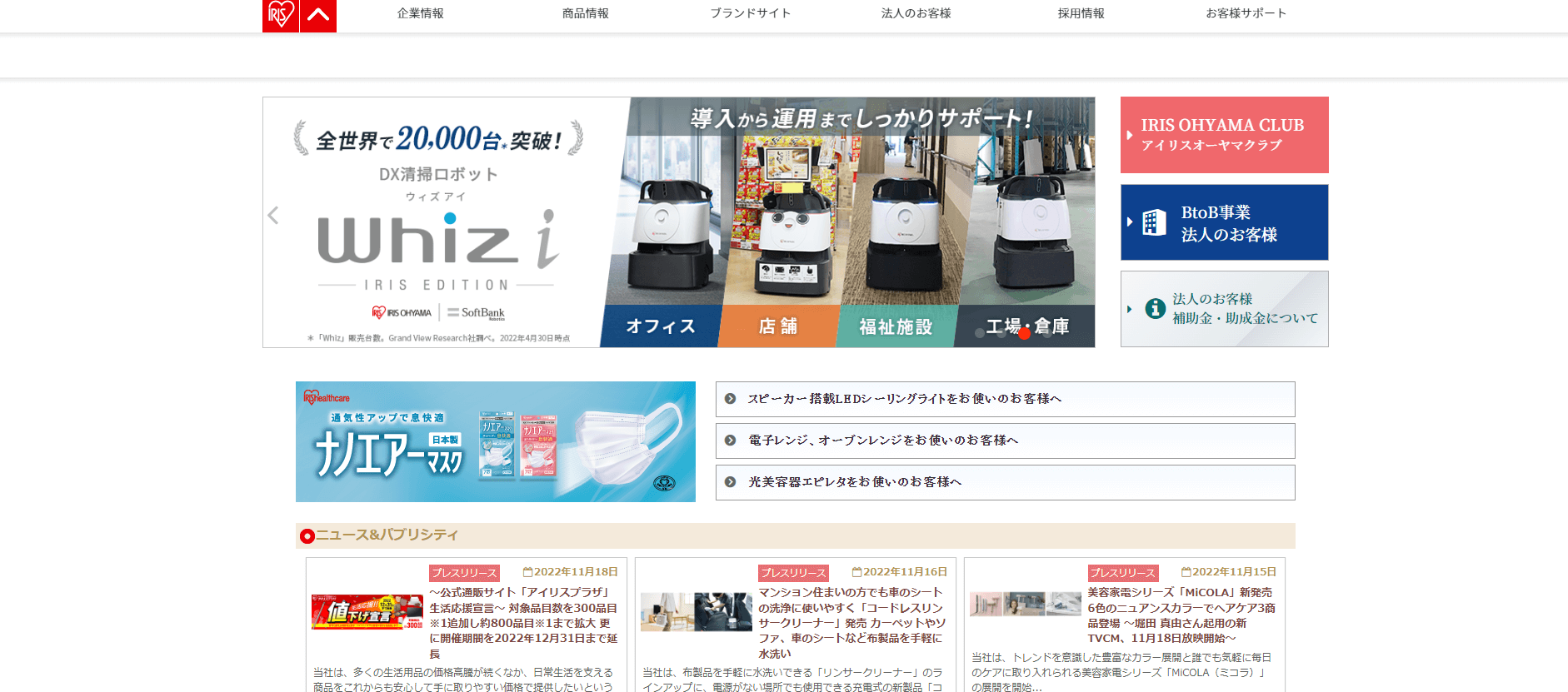Click the excerpt starting 当社は、布製品を手軽に
The height and width of the screenshot is (692, 1568).
(x=792, y=679)
